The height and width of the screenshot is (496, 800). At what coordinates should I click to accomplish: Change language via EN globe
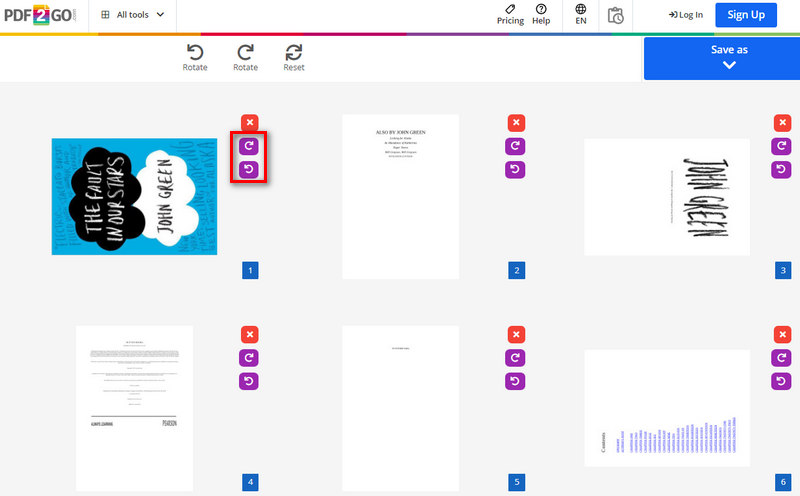click(581, 15)
